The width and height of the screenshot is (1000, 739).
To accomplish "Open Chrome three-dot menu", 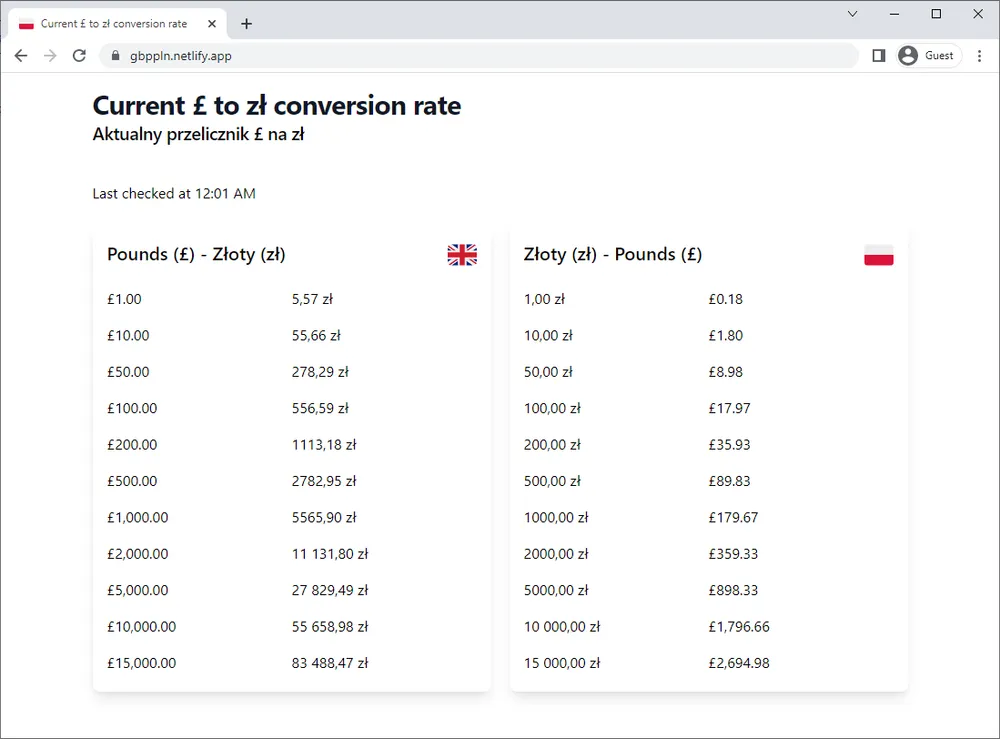I will 980,56.
